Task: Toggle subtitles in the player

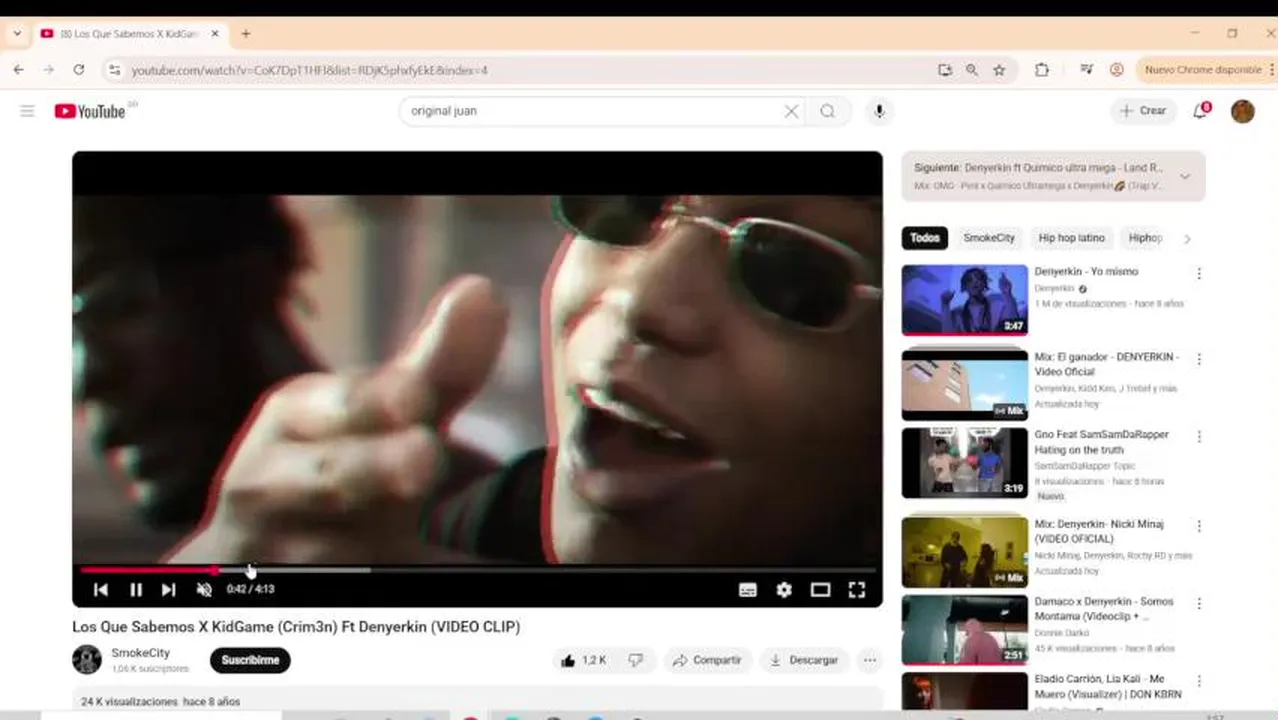Action: coord(748,590)
